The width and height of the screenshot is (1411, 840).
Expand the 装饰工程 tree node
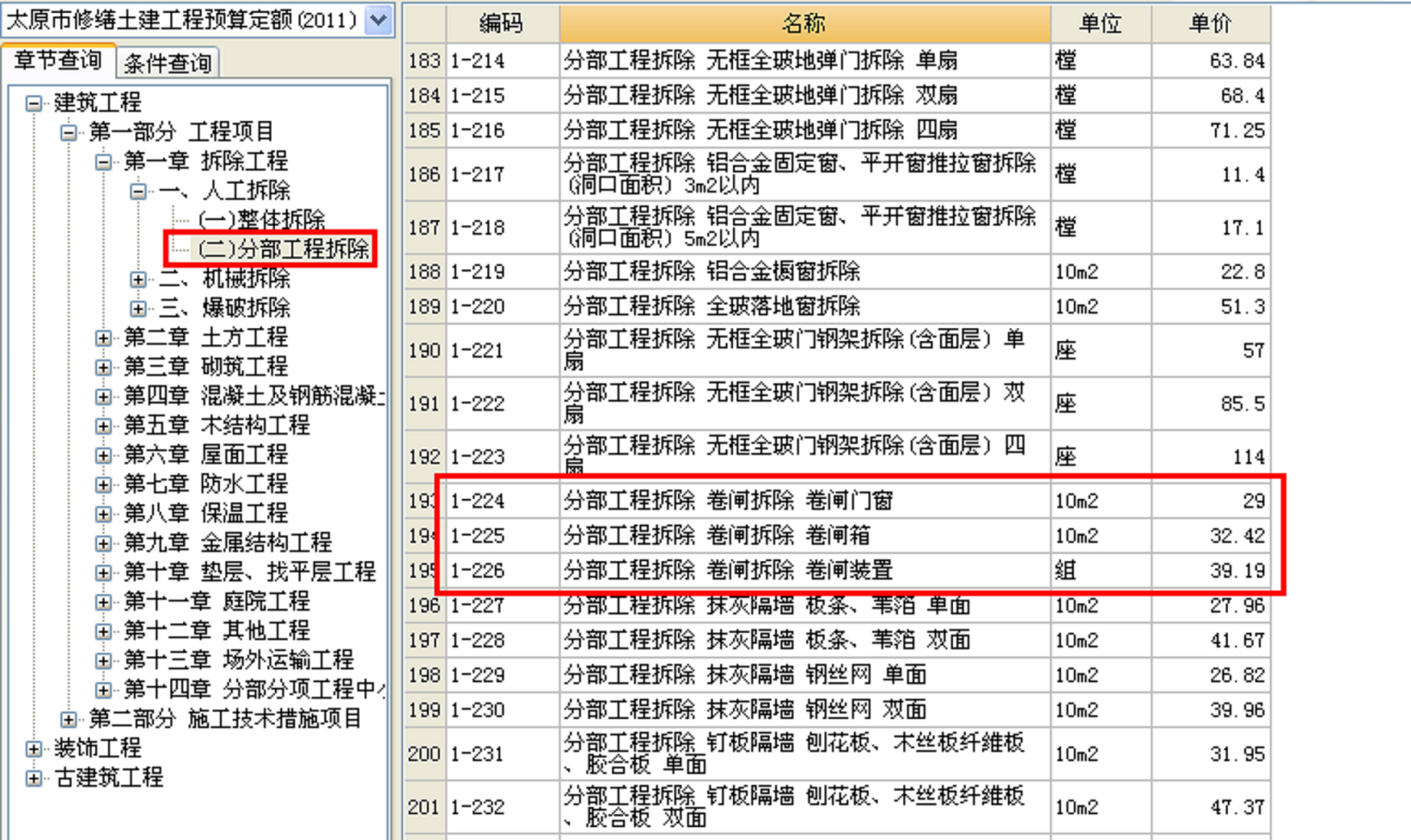click(x=34, y=748)
